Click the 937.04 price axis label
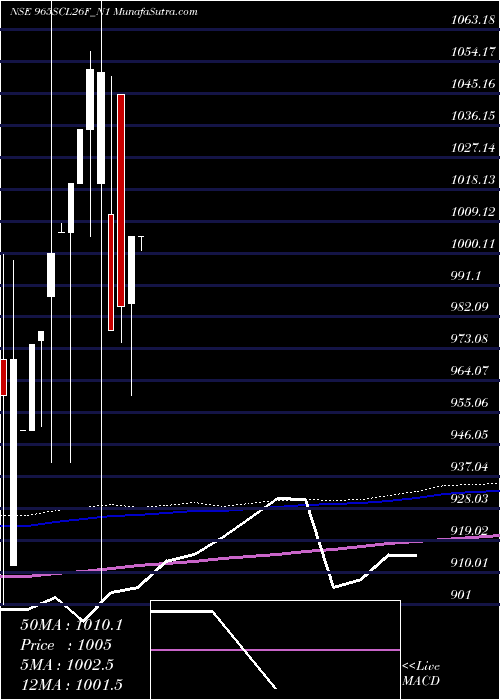The image size is (500, 700). click(x=471, y=467)
